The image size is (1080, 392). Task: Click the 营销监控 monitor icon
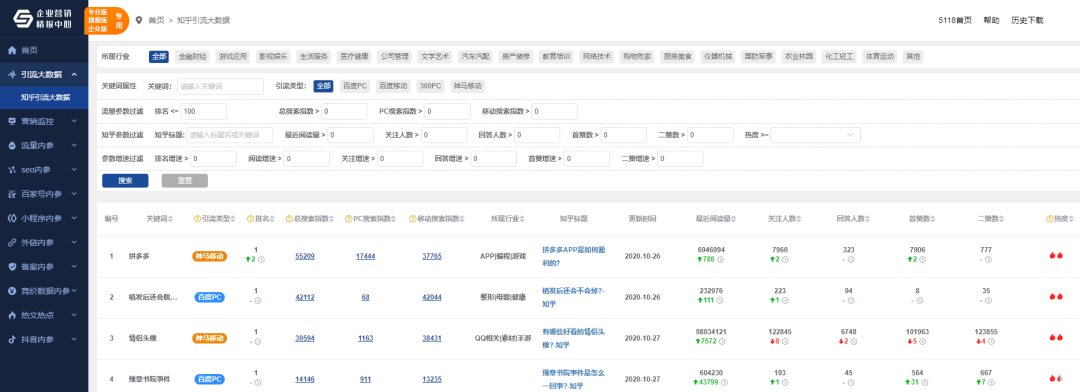[x=12, y=121]
